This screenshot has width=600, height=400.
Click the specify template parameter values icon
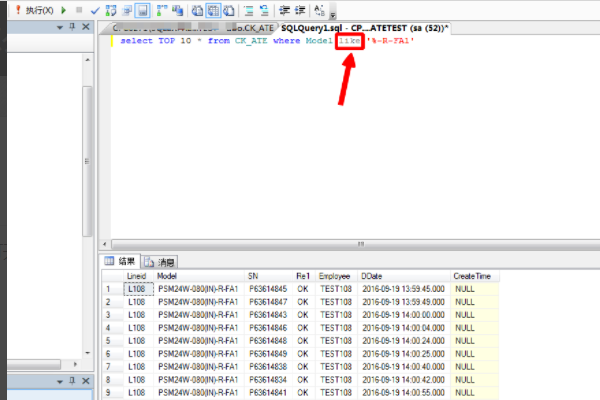pos(320,11)
